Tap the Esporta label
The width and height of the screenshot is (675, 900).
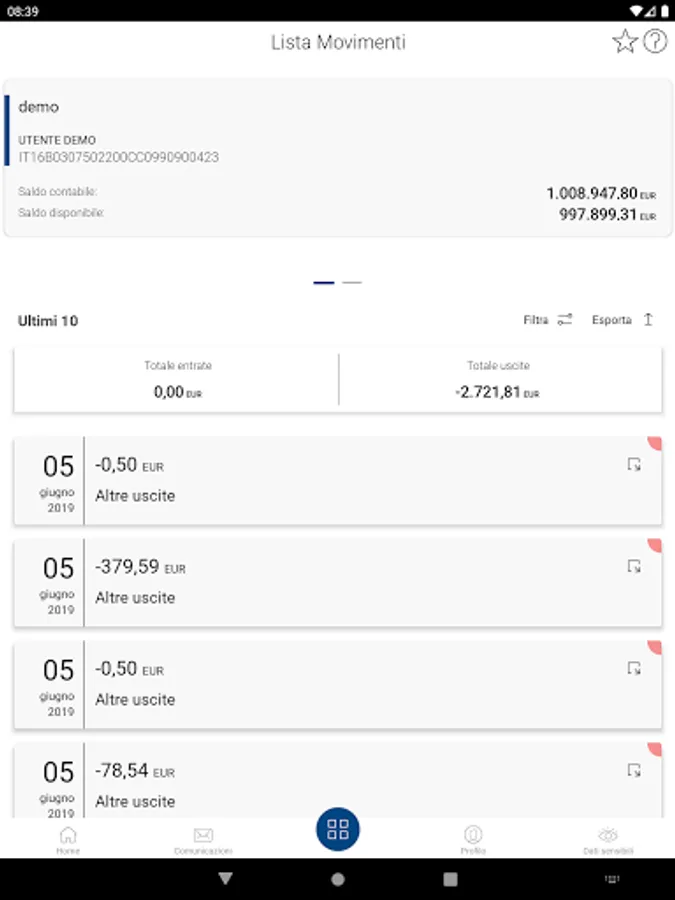(x=611, y=320)
